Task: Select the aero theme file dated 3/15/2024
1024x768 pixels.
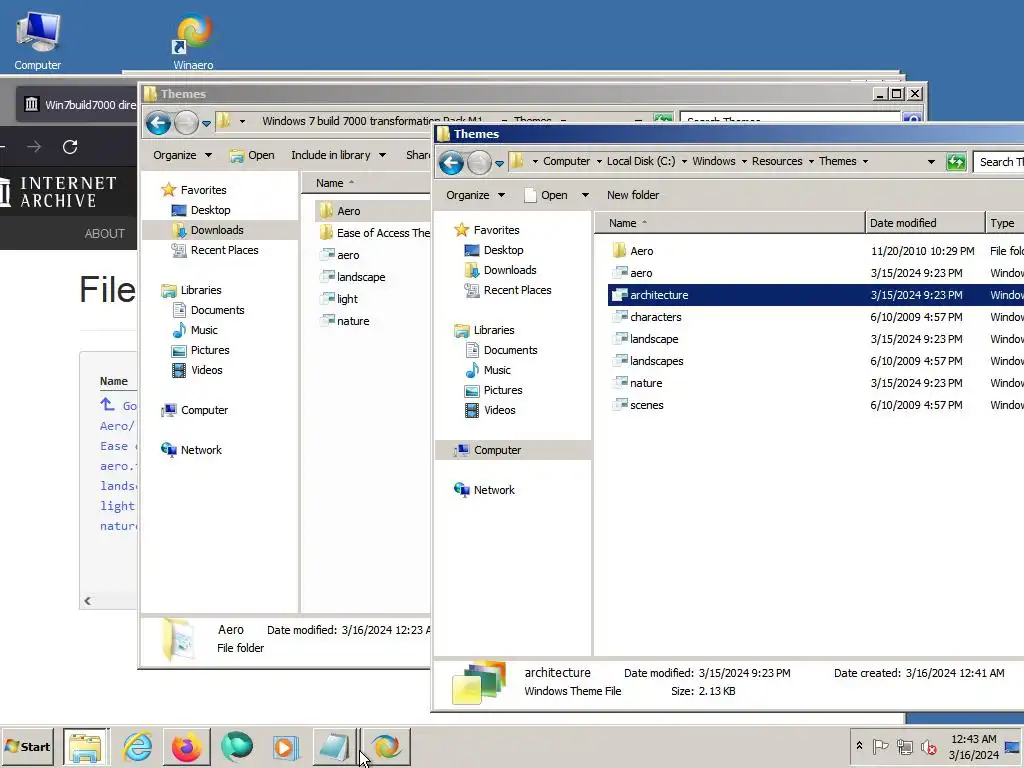Action: [641, 273]
